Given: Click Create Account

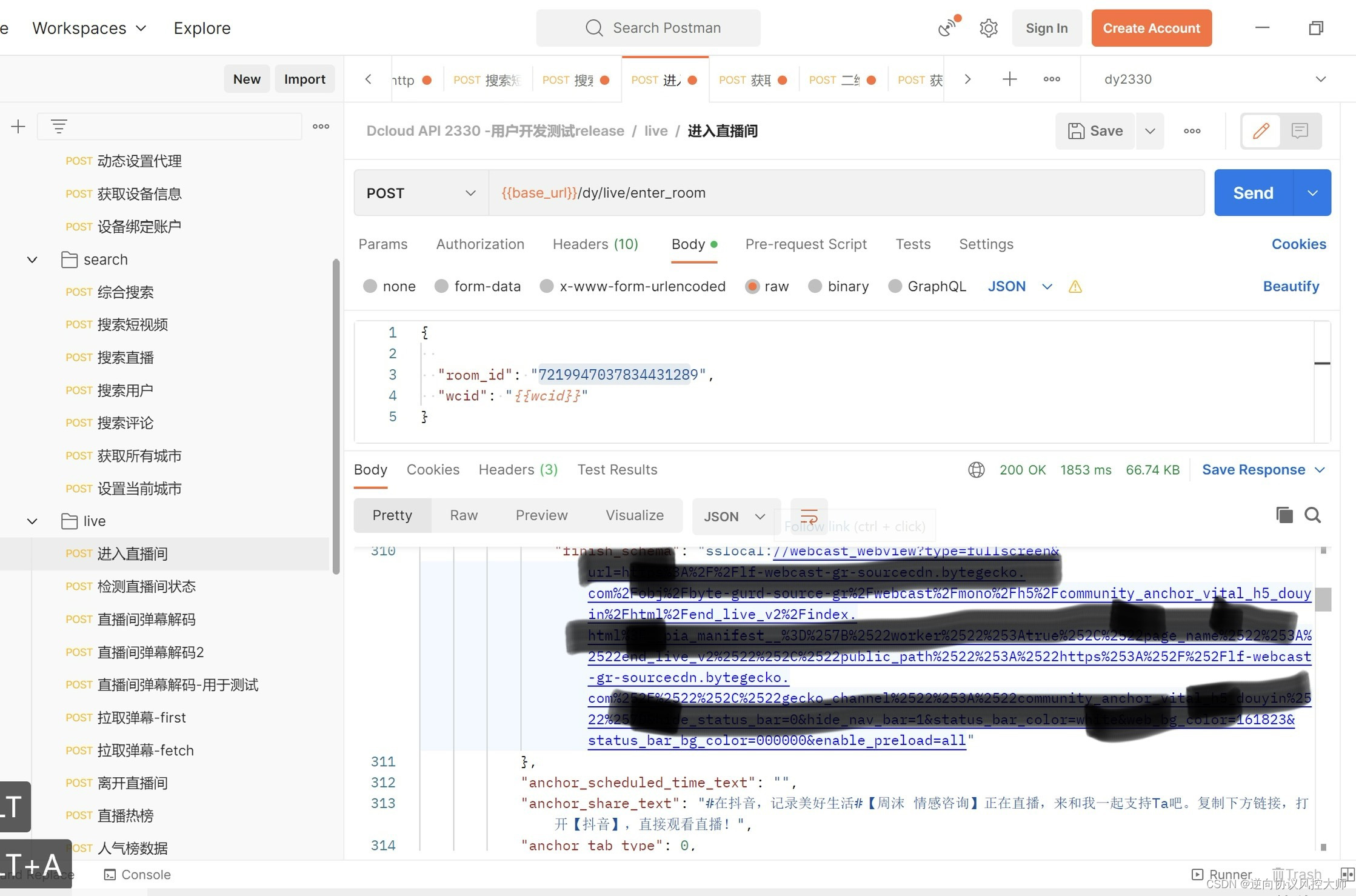Looking at the screenshot, I should tap(1151, 28).
